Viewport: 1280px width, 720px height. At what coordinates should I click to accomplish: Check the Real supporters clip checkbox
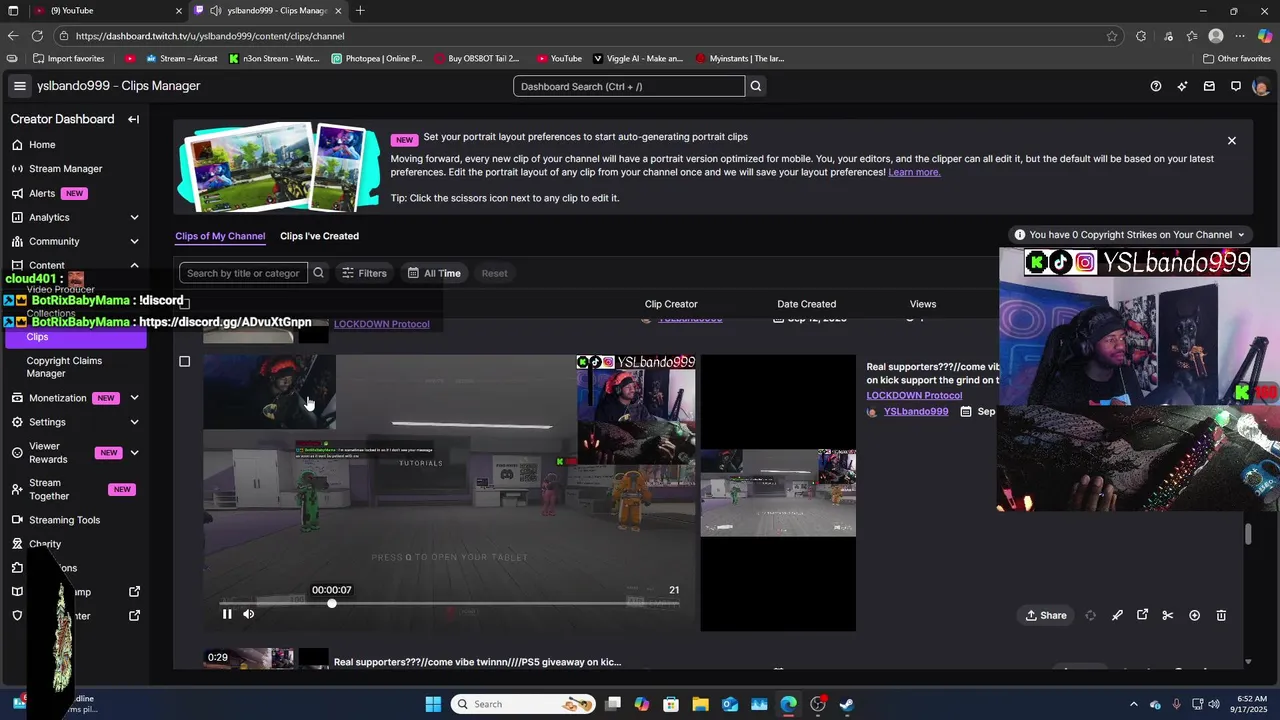click(x=184, y=361)
